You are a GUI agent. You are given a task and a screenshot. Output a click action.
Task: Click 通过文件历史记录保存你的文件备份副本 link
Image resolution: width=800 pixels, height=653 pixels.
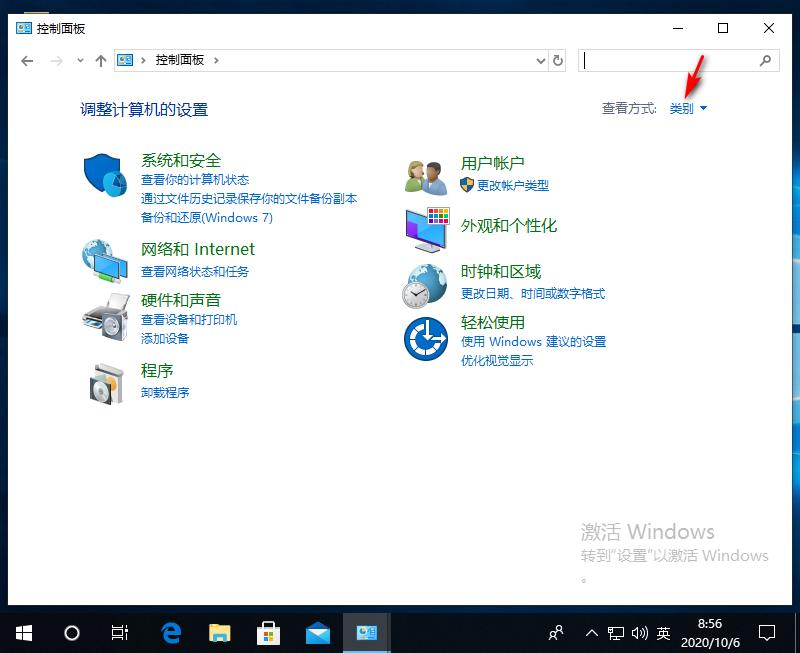pos(249,198)
